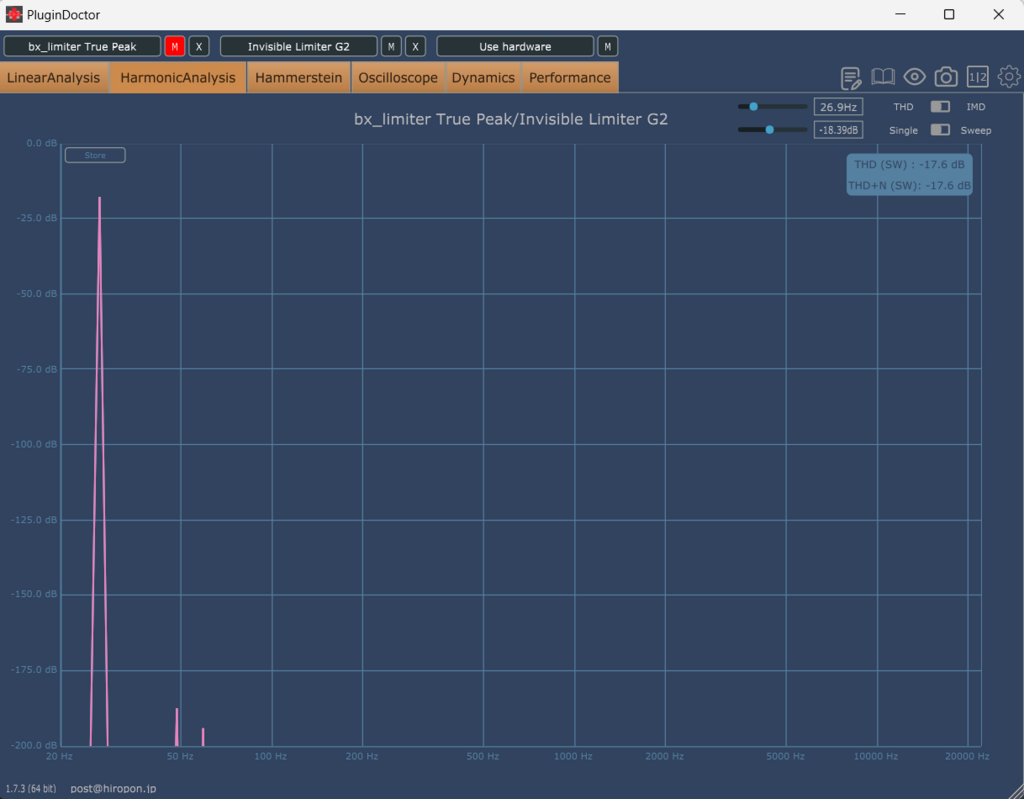Close the PluginDoctor window
The width and height of the screenshot is (1024, 799).
coord(999,14)
